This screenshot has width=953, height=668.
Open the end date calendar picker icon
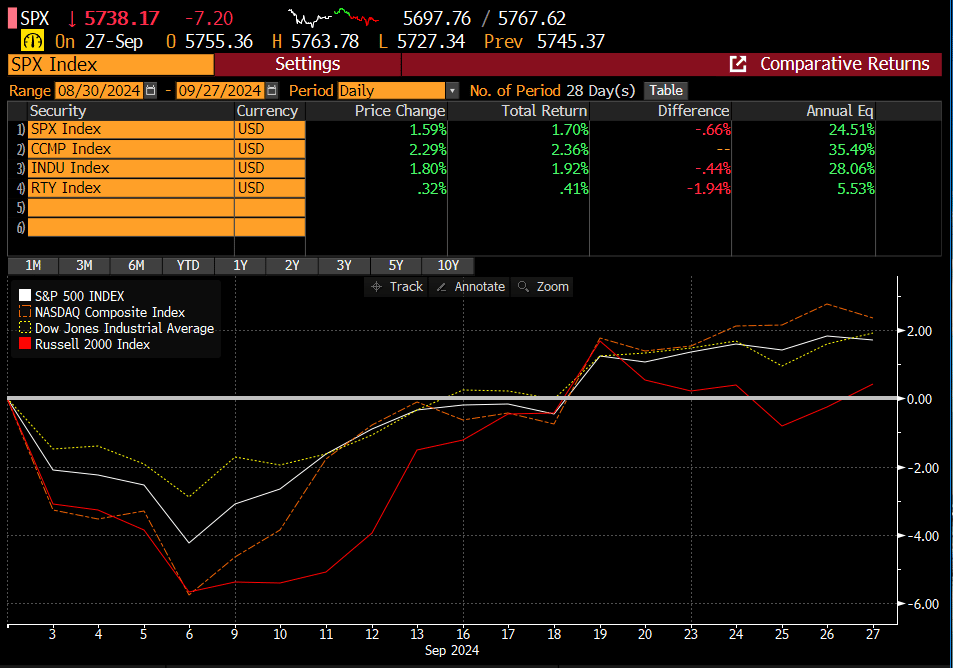(x=272, y=91)
